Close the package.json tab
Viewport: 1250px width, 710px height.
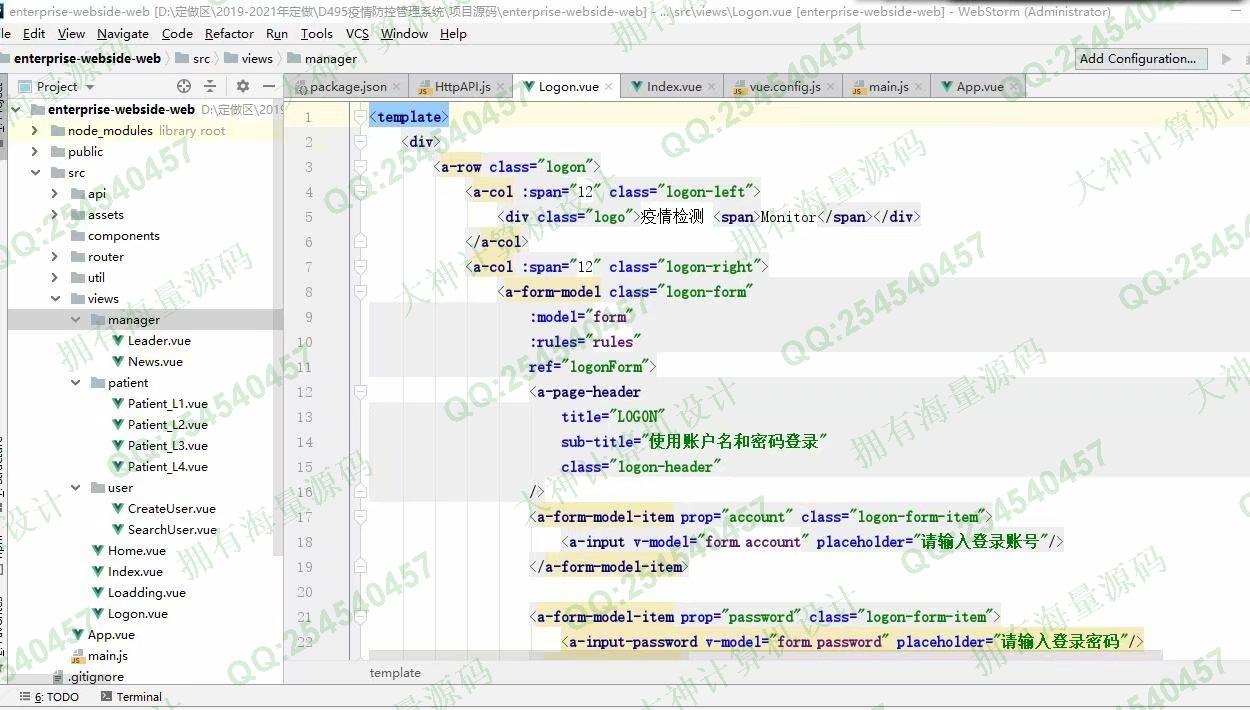tap(397, 87)
